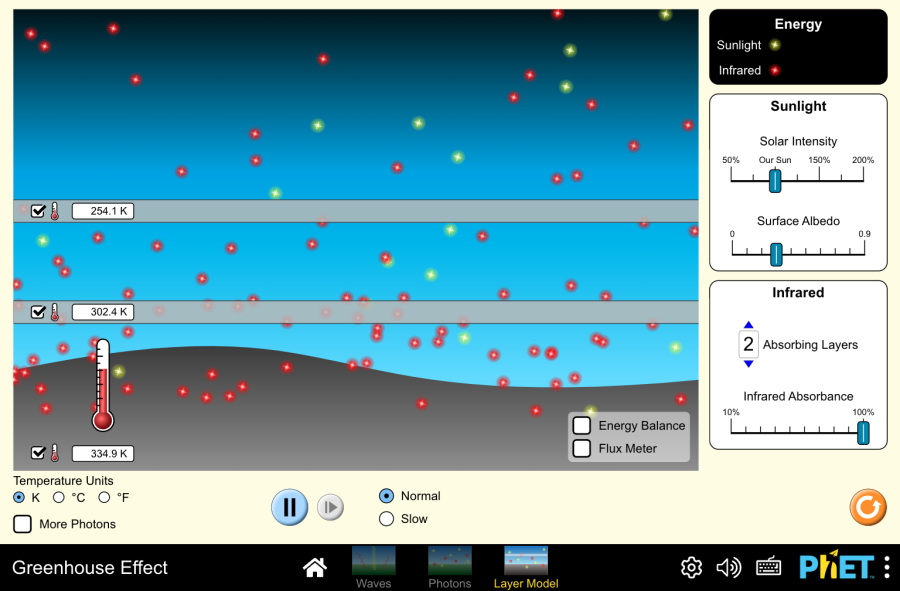900x591 pixels.
Task: Switch to the Photons screen tab
Action: pyautogui.click(x=450, y=566)
